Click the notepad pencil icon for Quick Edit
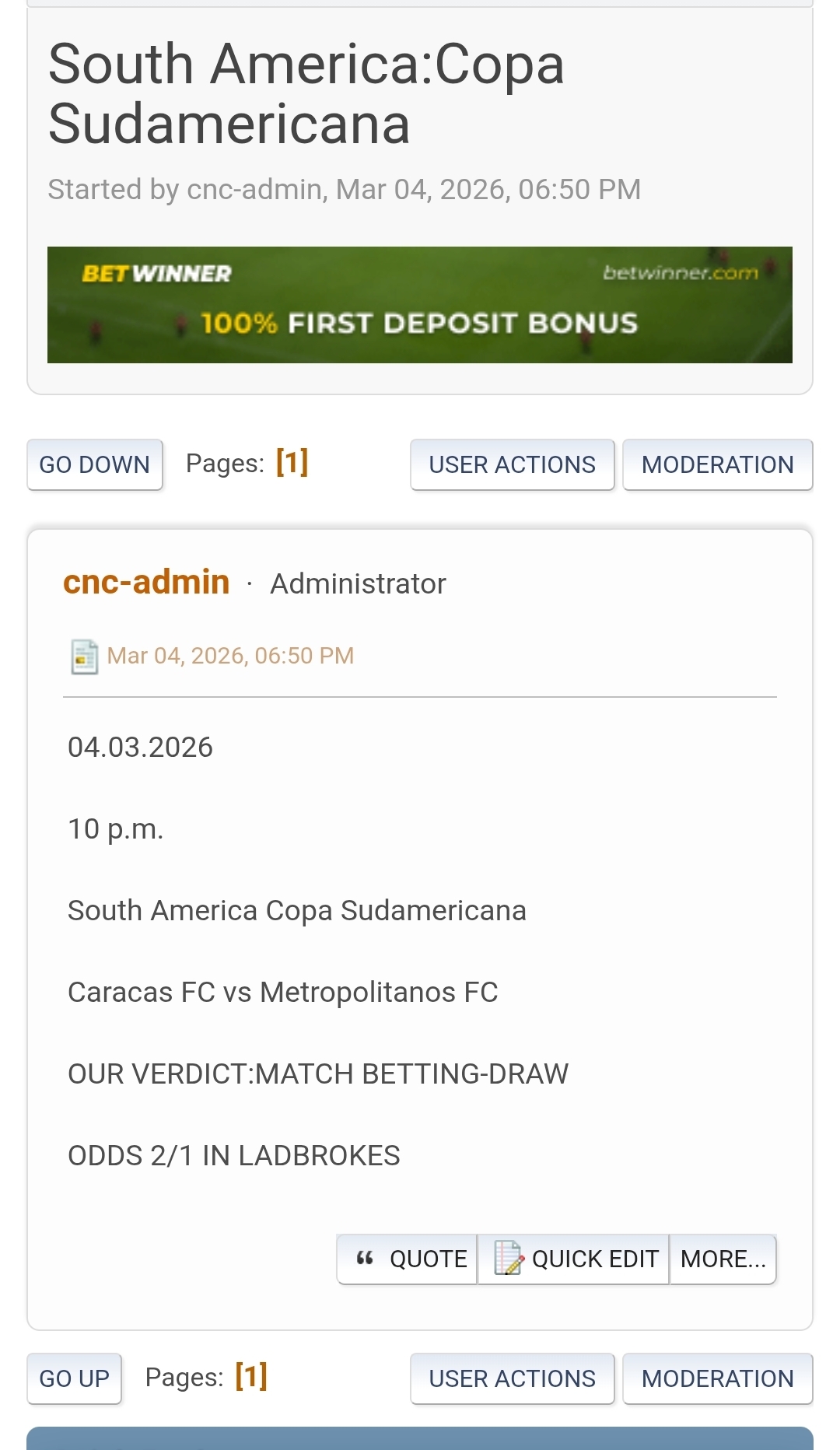This screenshot has width=840, height=1450. click(509, 1258)
